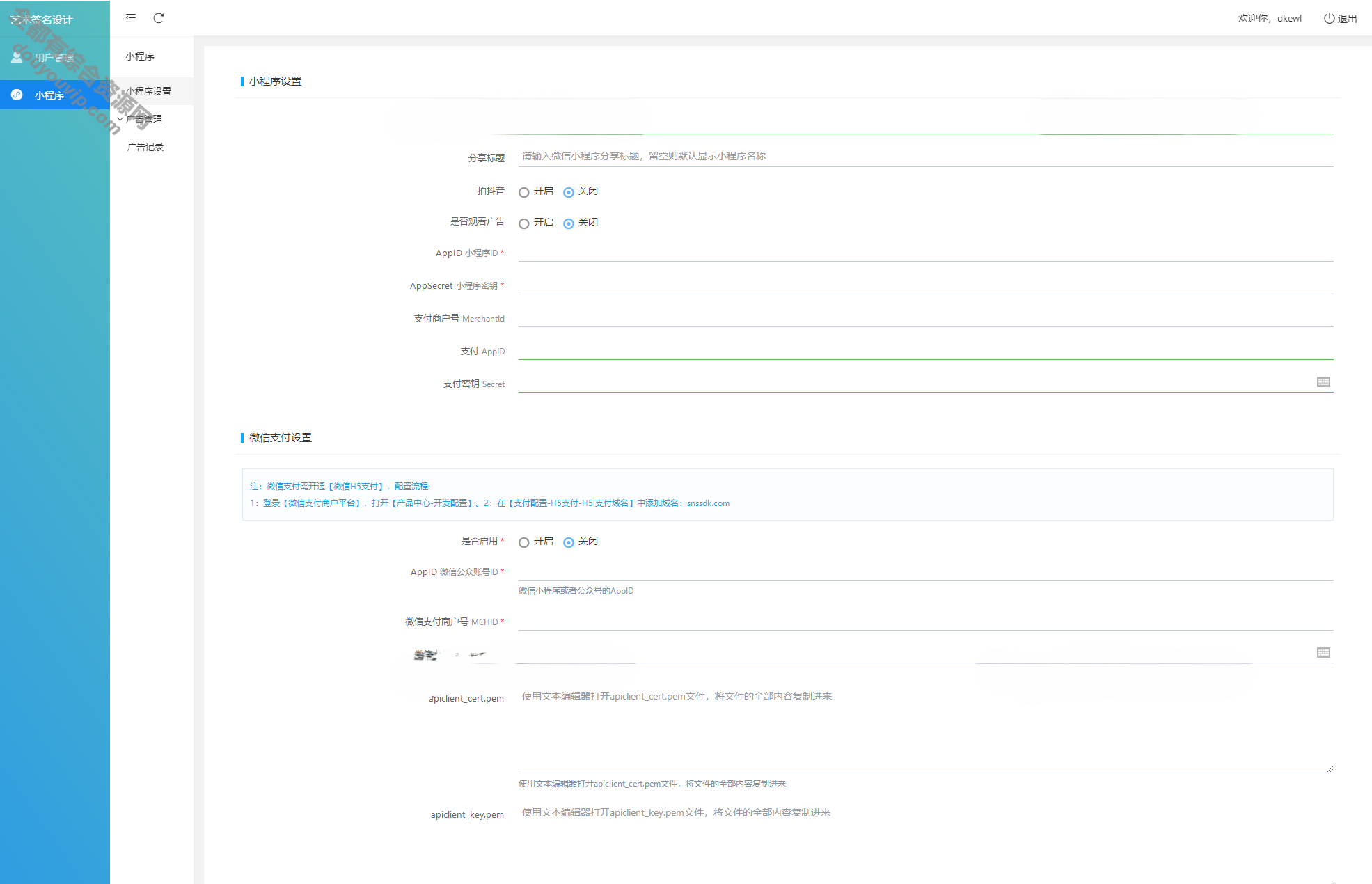The image size is (1372, 884).
Task: Select the 小程序 item in the blue sidebar
Action: tap(55, 95)
